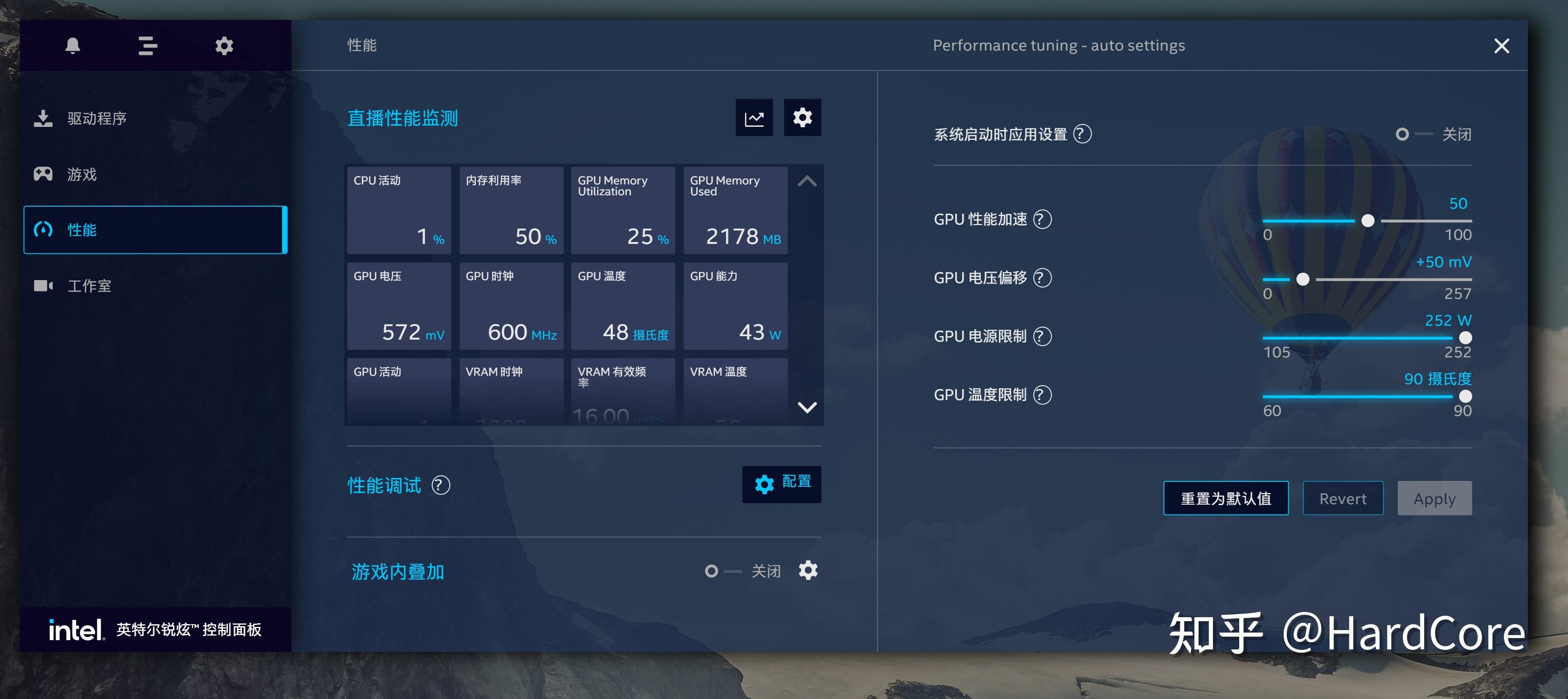Click the 性能调试 help question icon

pos(440,485)
